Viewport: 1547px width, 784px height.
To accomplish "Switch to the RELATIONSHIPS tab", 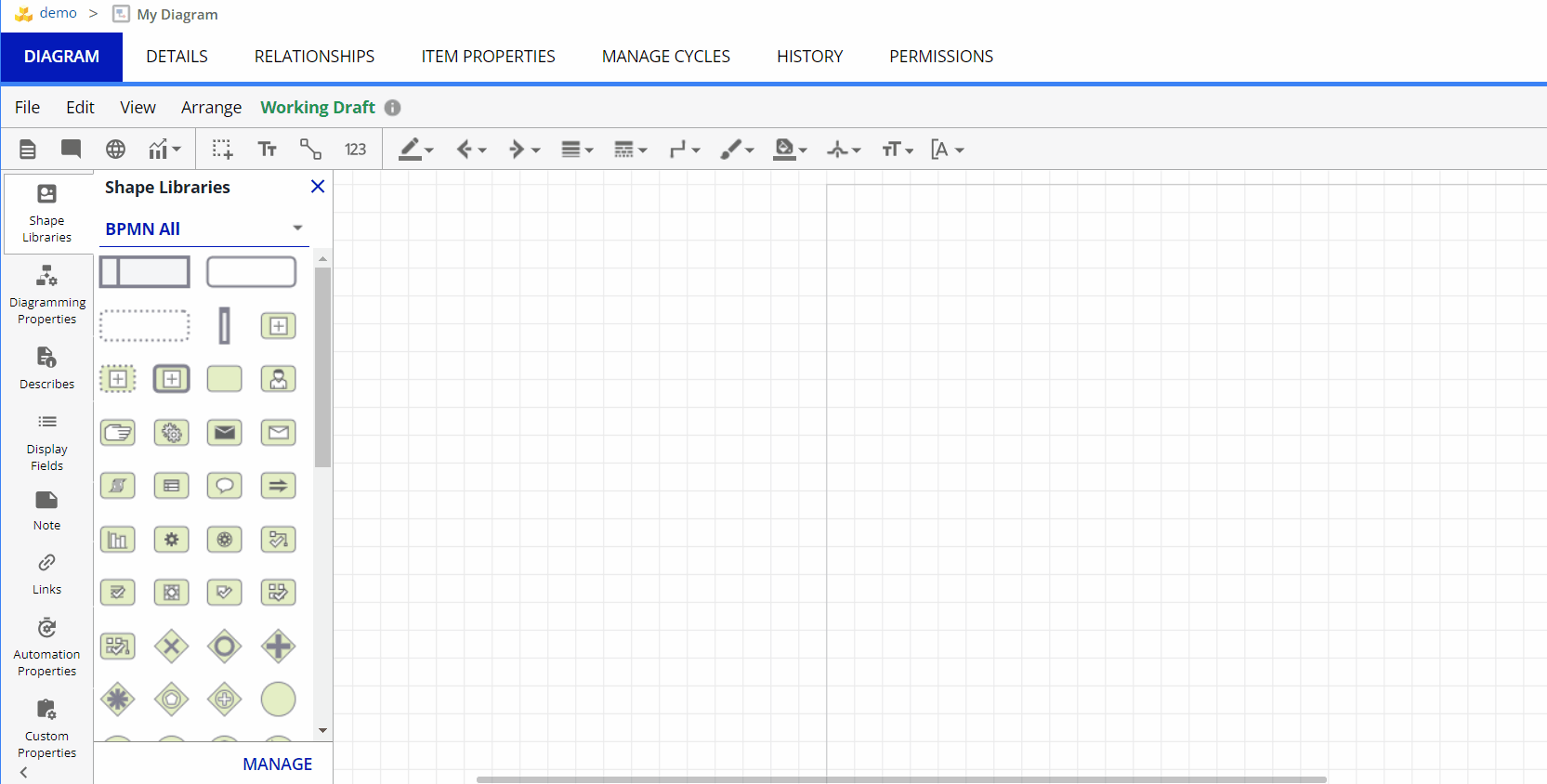I will point(314,57).
